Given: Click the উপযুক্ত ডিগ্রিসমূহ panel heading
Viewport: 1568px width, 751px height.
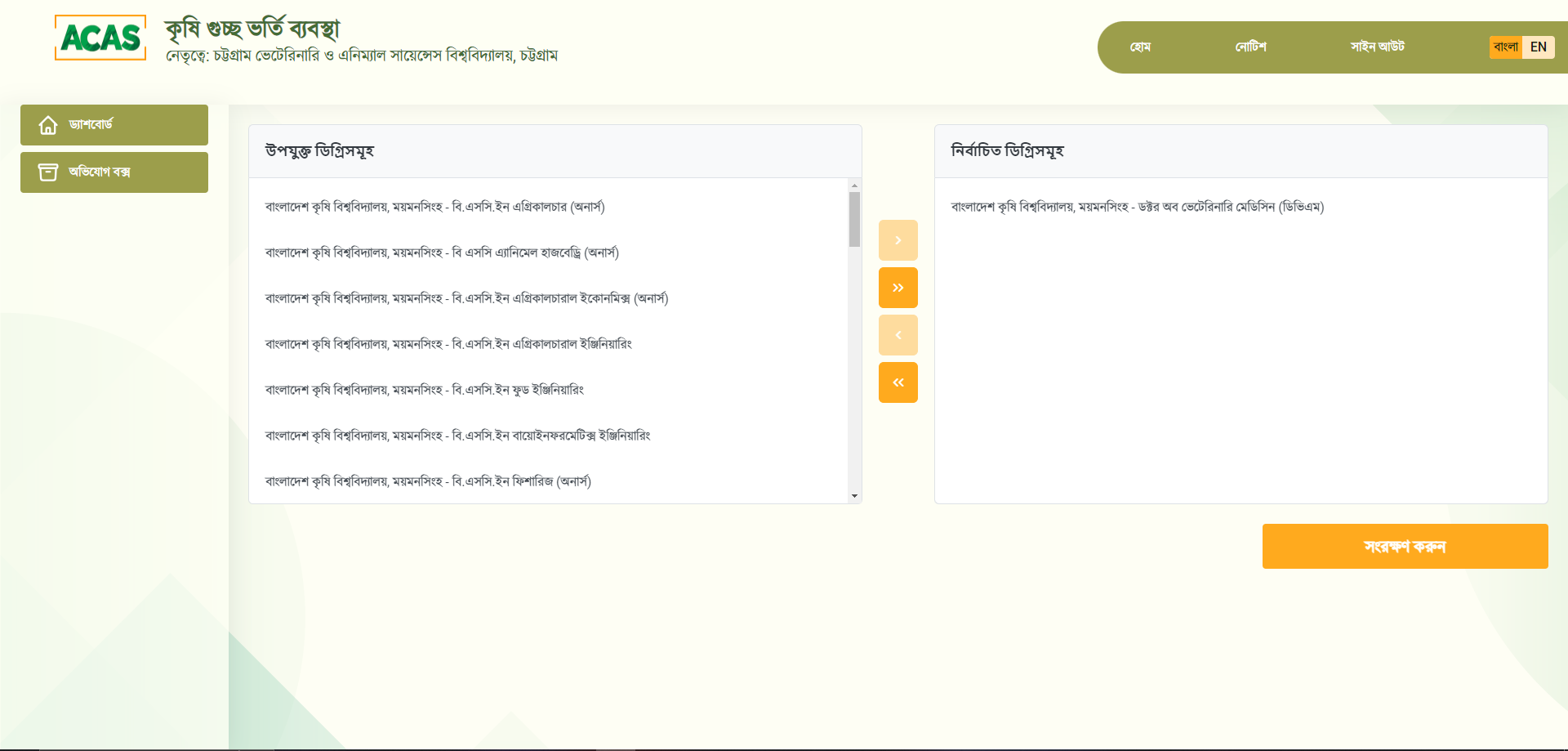Looking at the screenshot, I should point(319,151).
